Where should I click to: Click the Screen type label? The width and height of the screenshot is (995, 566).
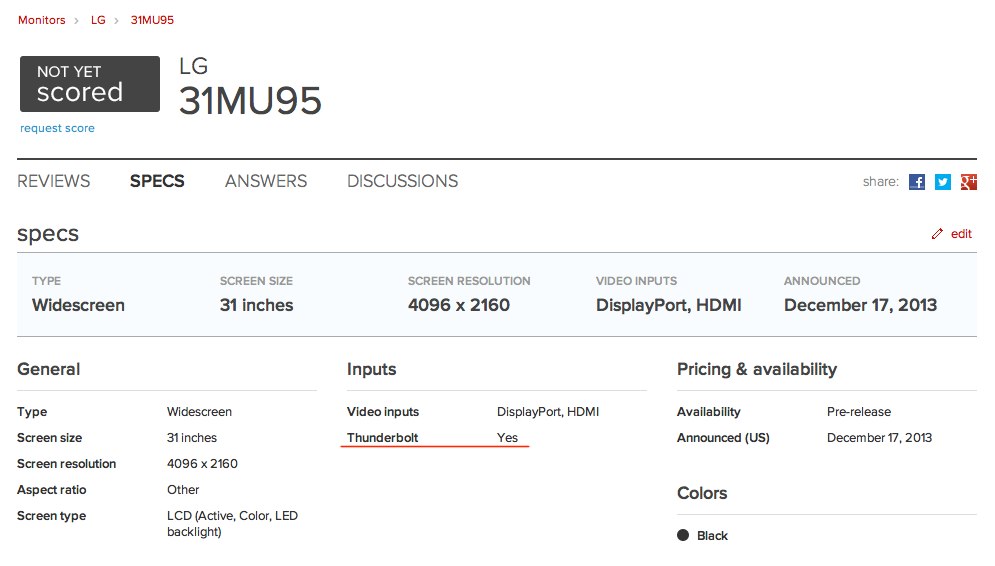tap(51, 516)
